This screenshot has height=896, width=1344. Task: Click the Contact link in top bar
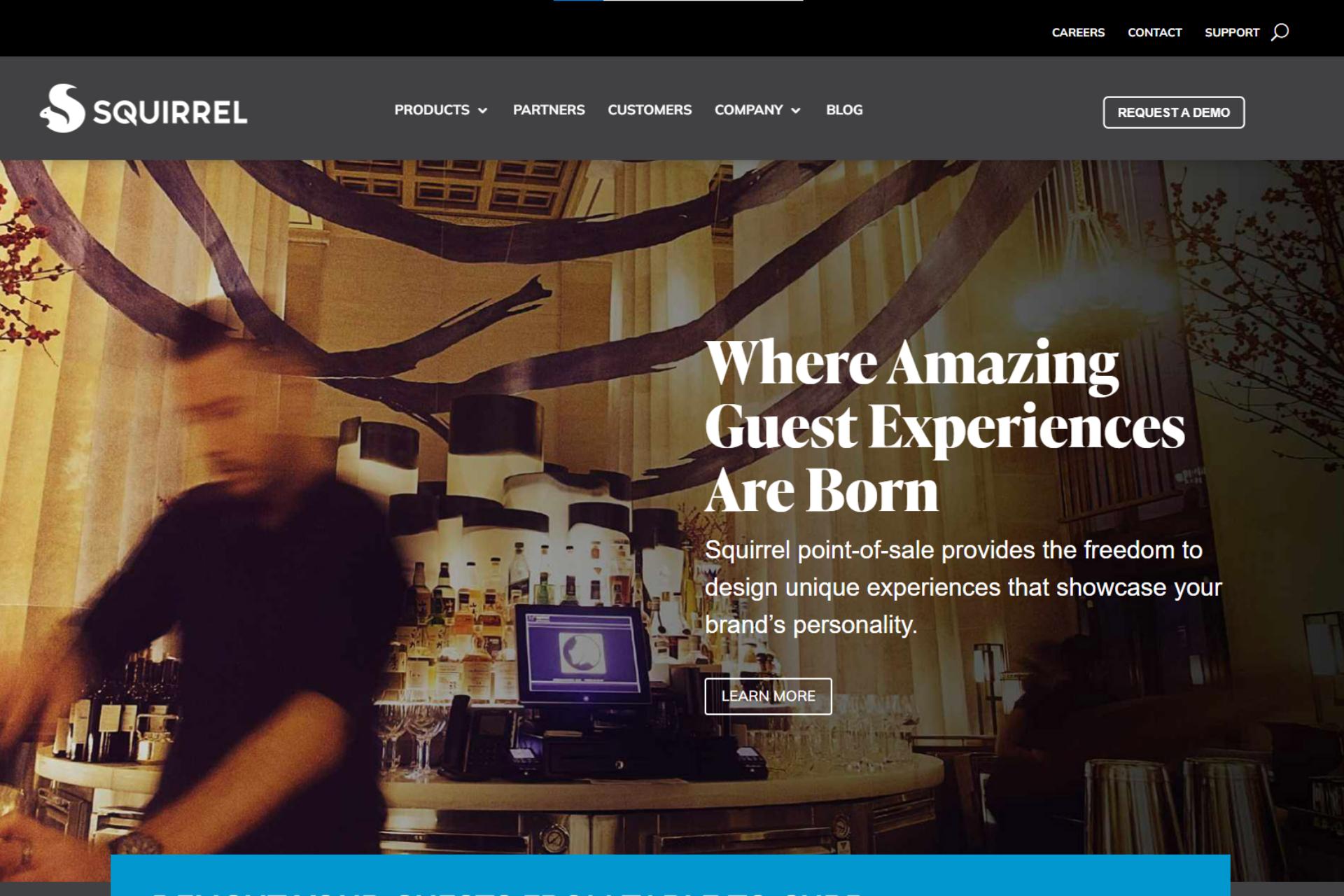click(1154, 32)
